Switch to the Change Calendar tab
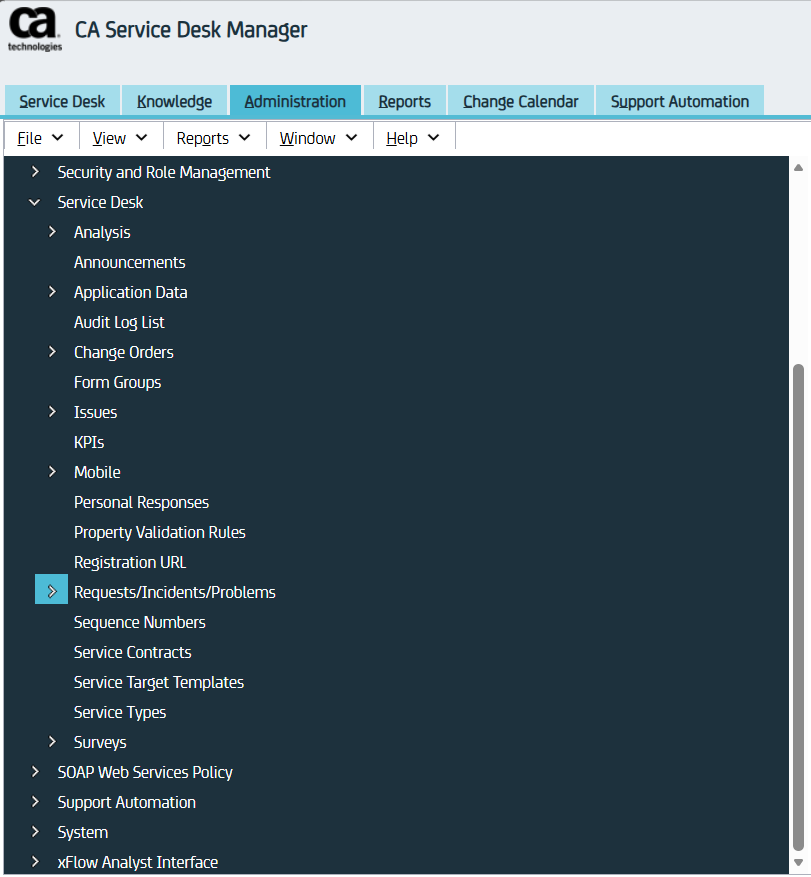The image size is (811, 877). (x=520, y=101)
